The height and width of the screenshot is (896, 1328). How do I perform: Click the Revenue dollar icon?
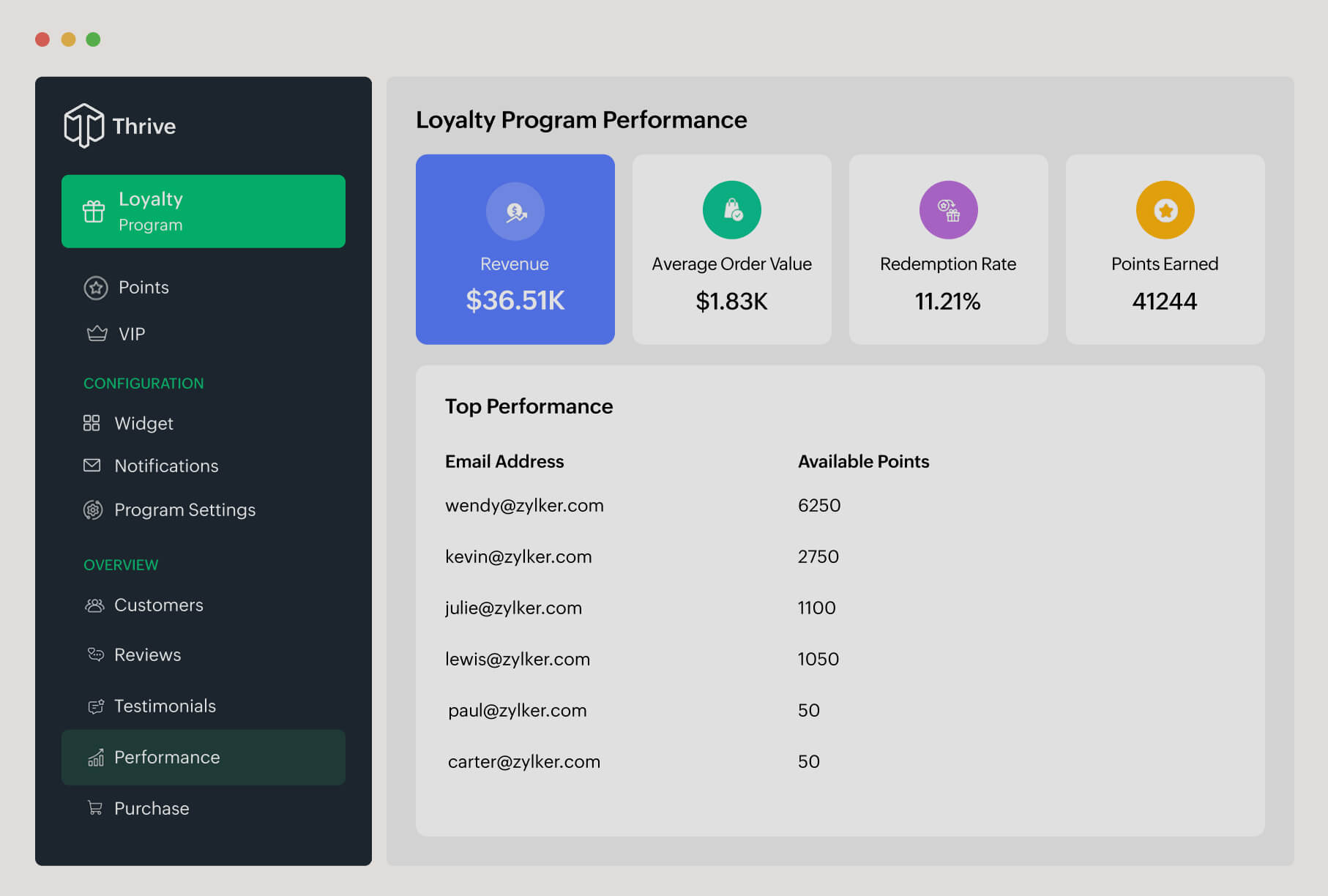[515, 211]
